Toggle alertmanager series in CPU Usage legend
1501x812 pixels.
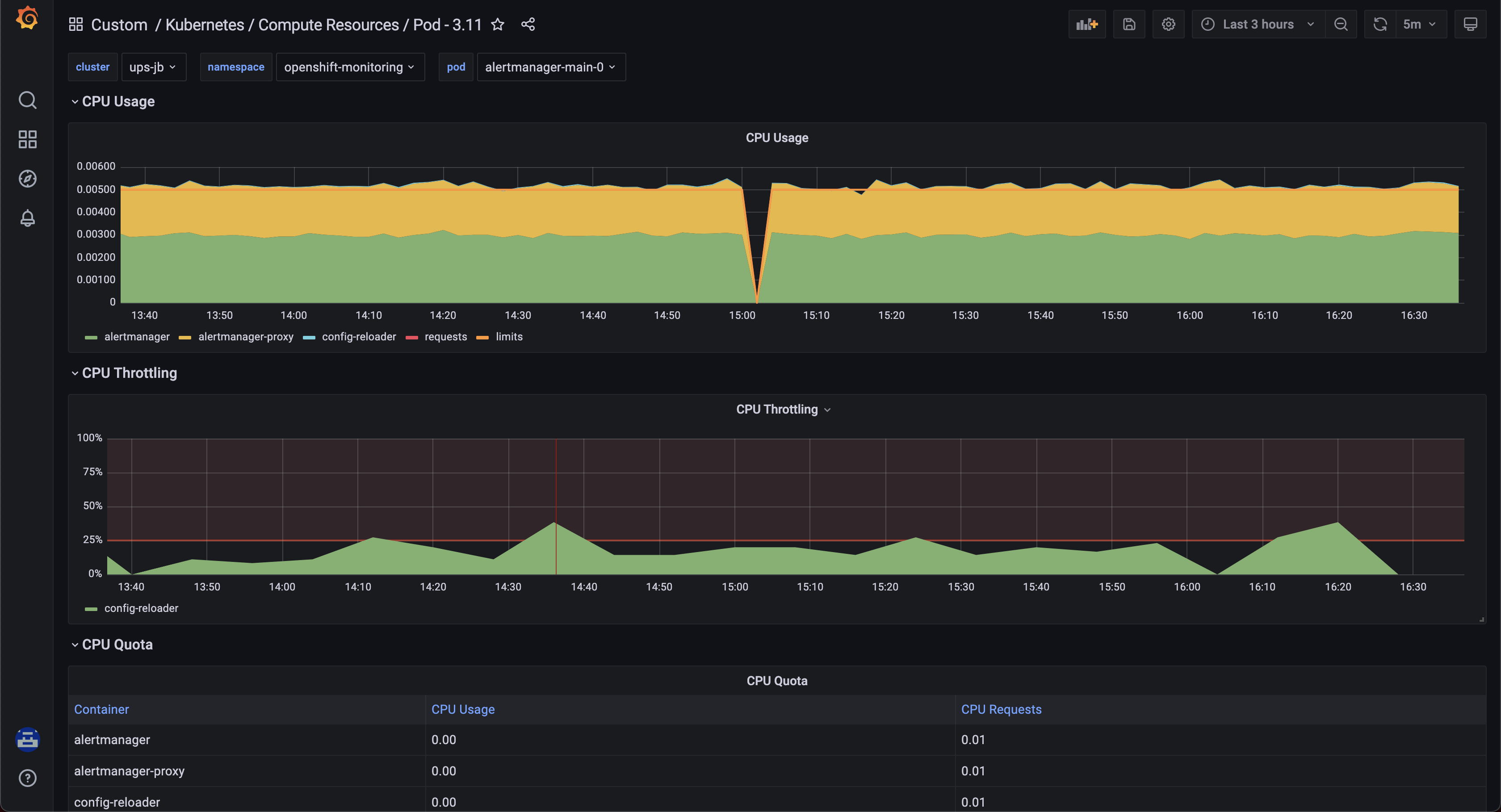click(x=136, y=337)
